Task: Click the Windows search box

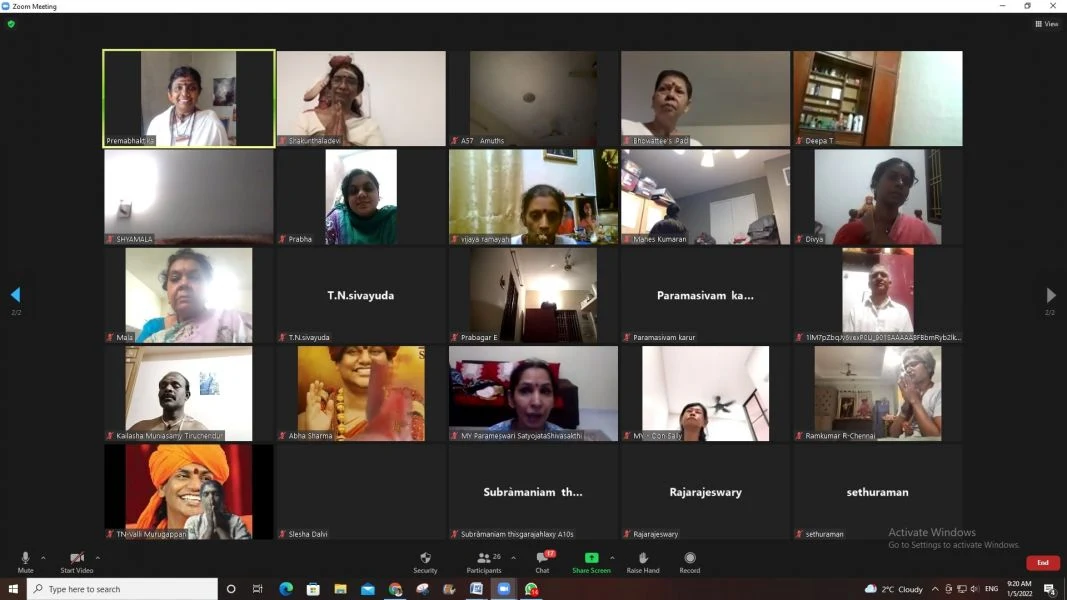Action: (x=122, y=588)
